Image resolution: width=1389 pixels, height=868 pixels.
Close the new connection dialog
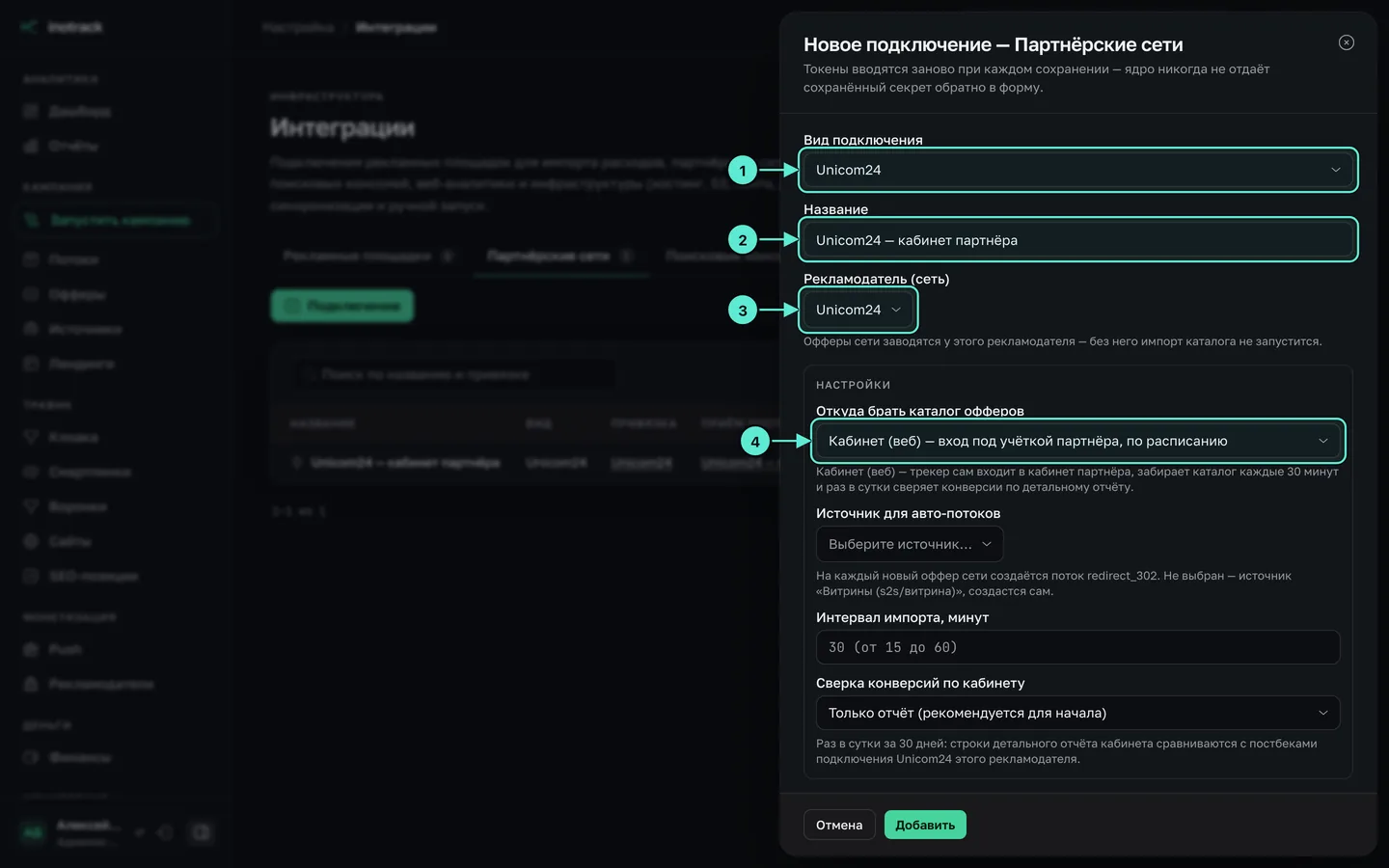[x=1347, y=42]
